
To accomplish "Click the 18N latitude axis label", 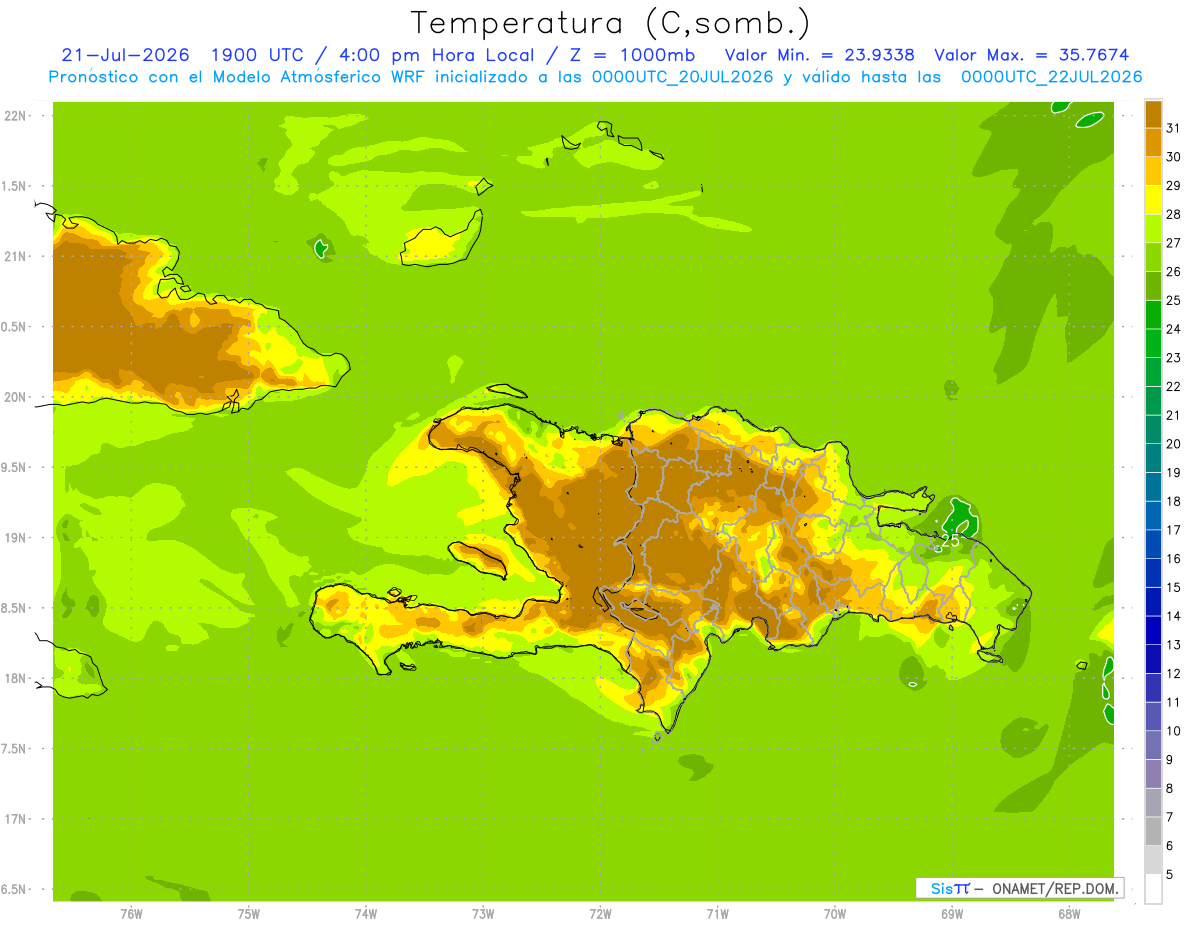I will click(x=14, y=678).
